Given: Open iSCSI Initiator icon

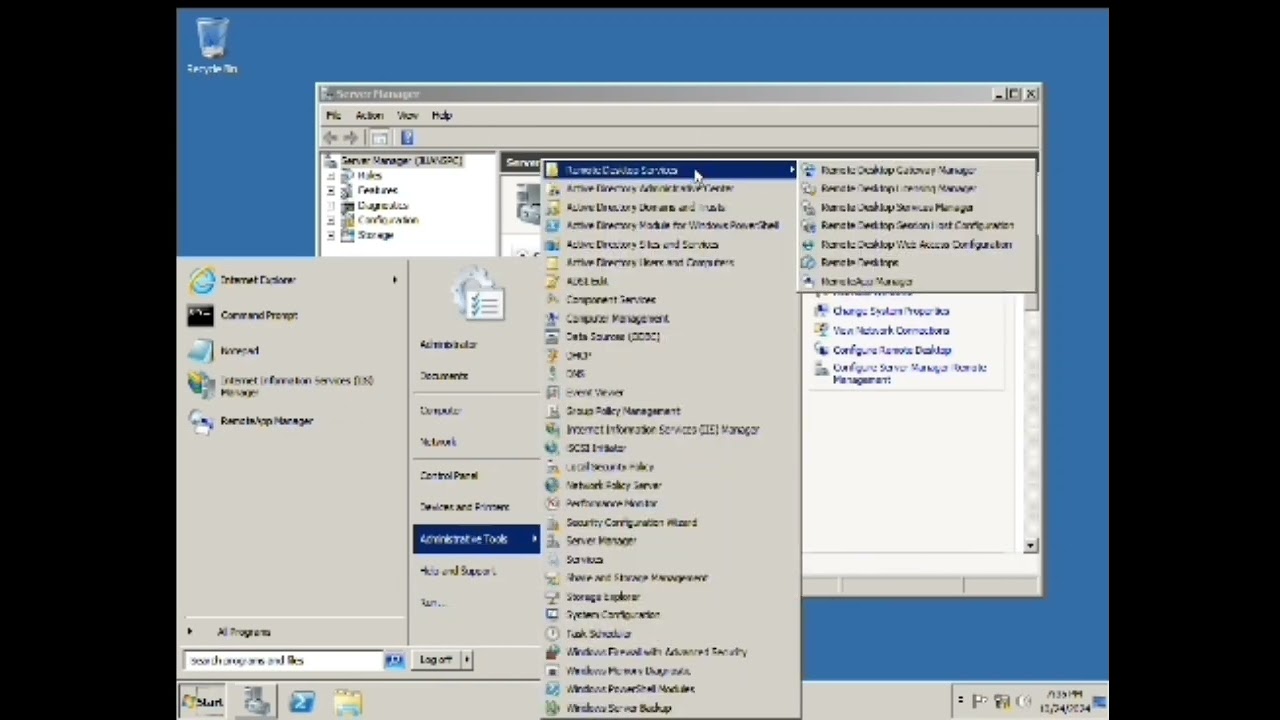Looking at the screenshot, I should point(553,448).
